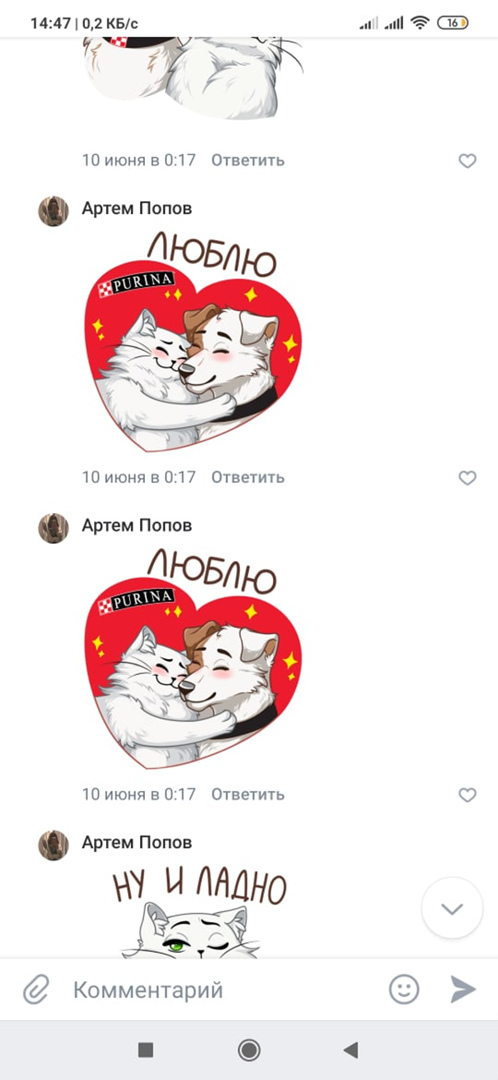The width and height of the screenshot is (498, 1080).
Task: Open the second ЛЮБЛЮ heart sticker
Action: point(192,659)
